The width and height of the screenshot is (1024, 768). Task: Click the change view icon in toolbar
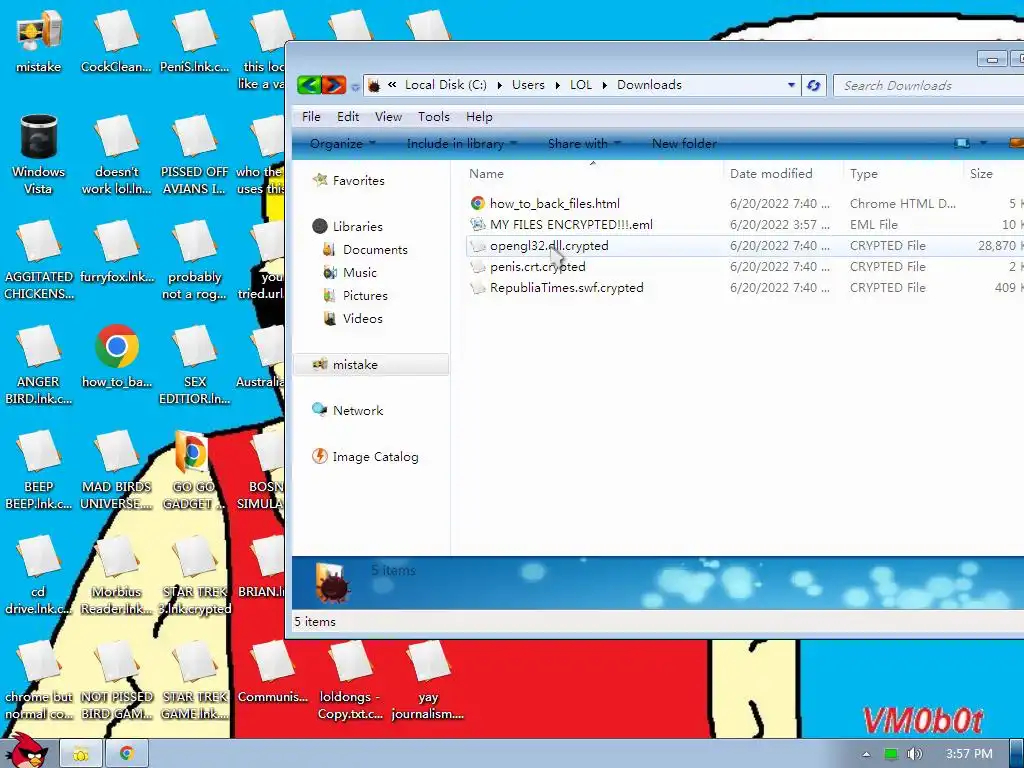pyautogui.click(x=962, y=143)
